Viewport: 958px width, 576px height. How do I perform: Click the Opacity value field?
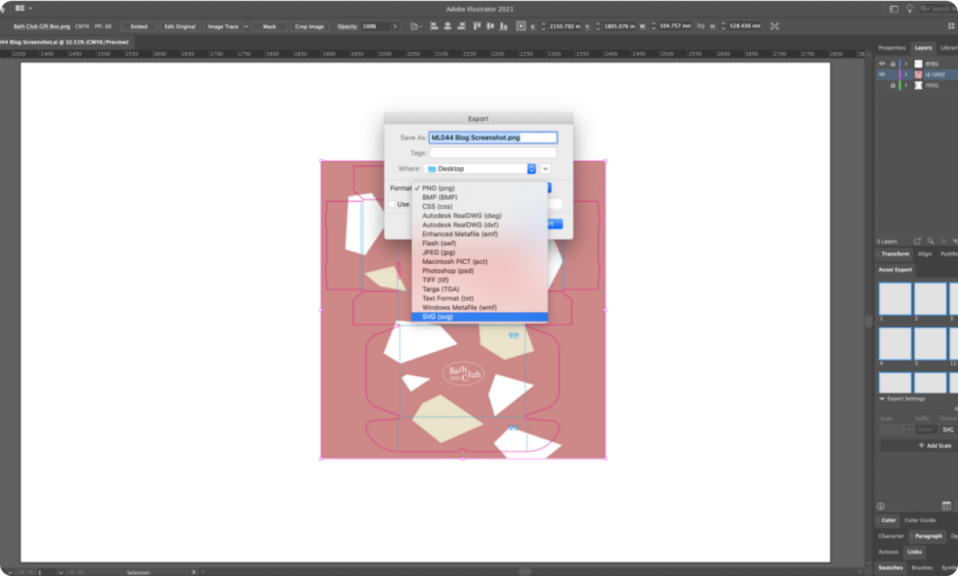[x=375, y=26]
